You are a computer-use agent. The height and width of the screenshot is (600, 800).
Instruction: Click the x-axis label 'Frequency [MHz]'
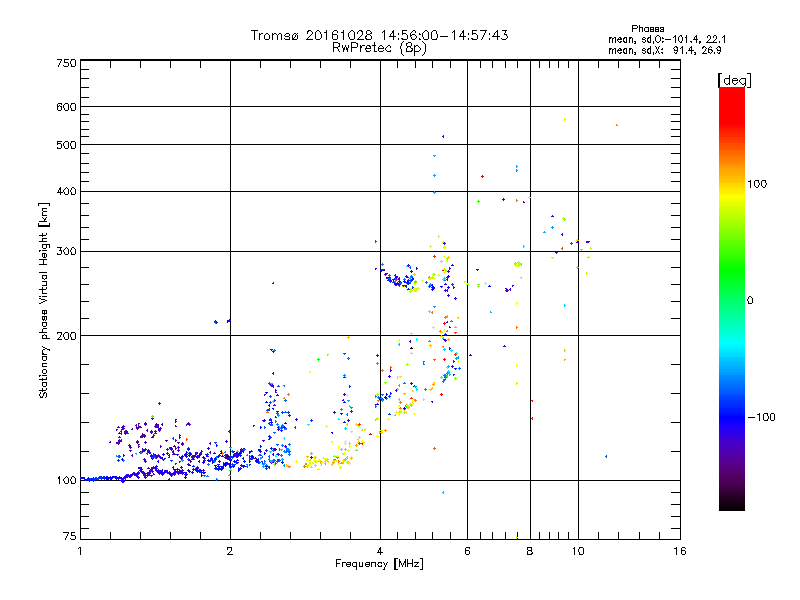click(379, 564)
